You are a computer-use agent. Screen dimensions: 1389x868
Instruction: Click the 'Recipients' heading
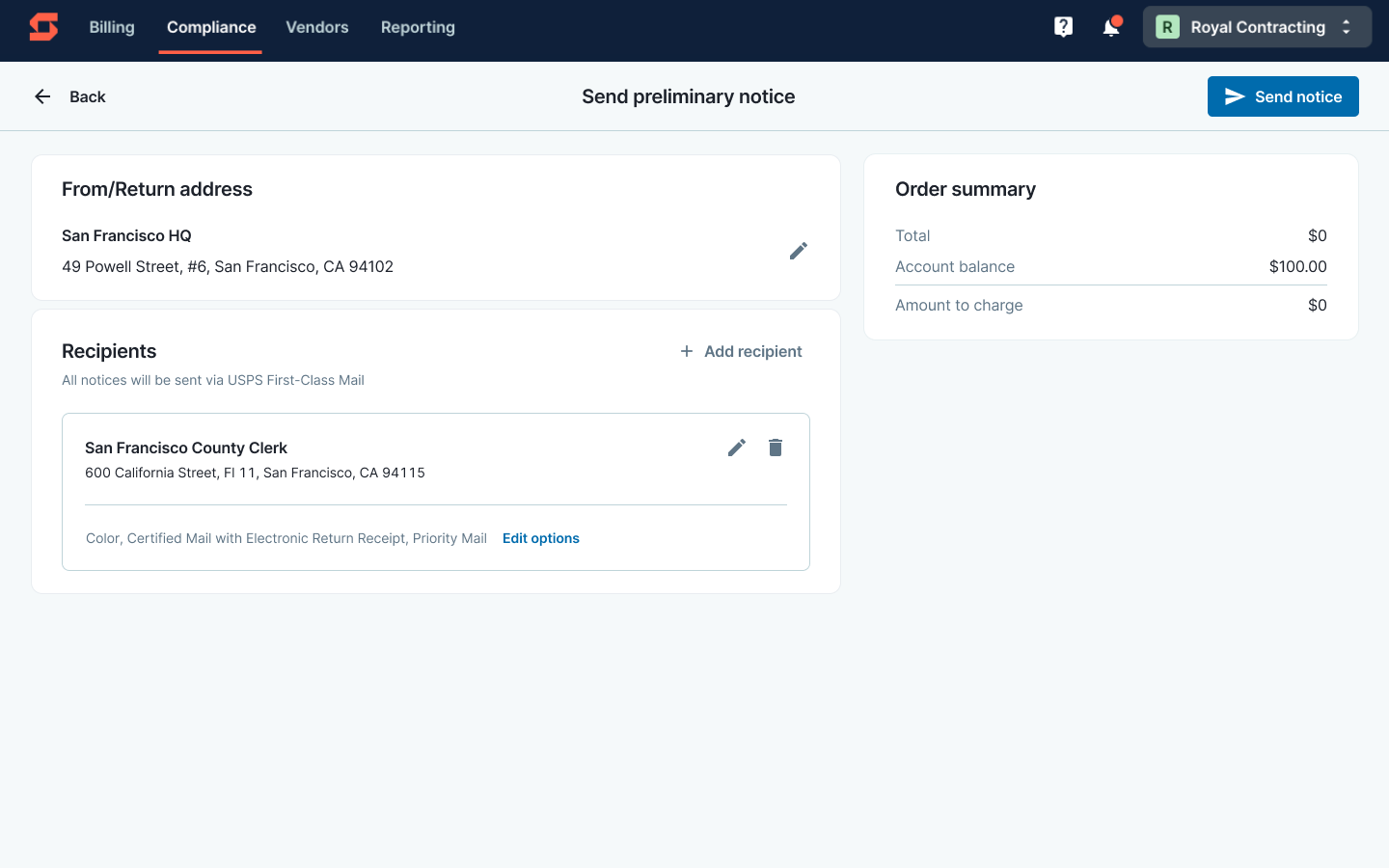(109, 351)
